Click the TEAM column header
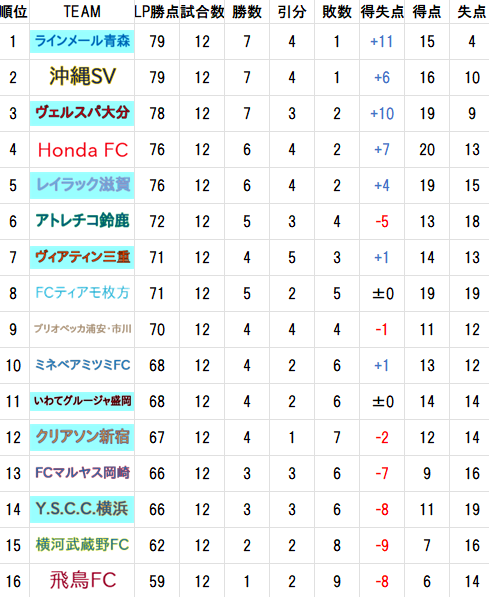The width and height of the screenshot is (489, 597). click(x=82, y=12)
